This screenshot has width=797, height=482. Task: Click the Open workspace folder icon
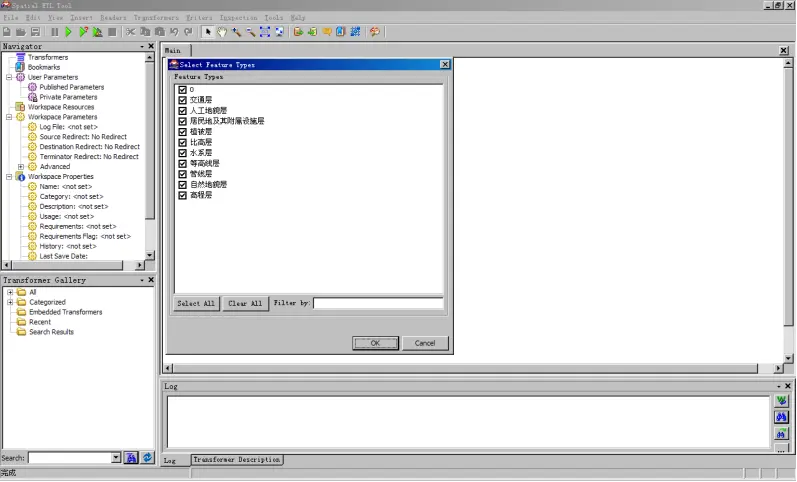21,32
